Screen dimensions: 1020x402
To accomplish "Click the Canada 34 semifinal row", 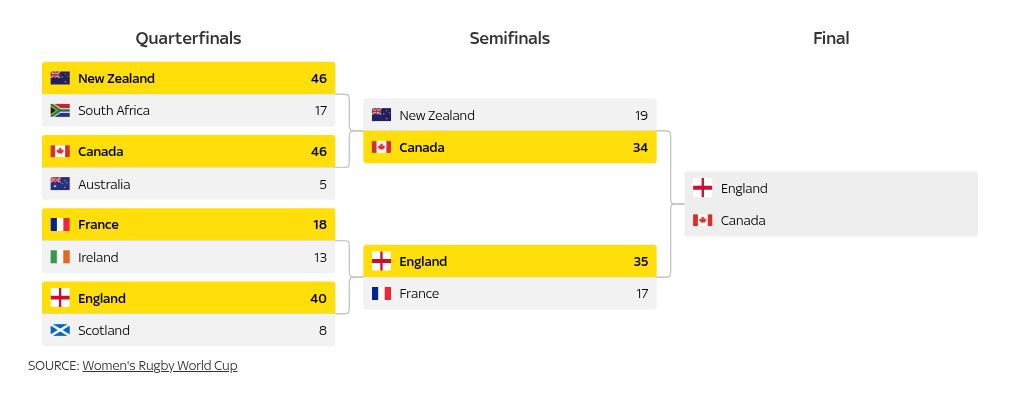I will click(x=509, y=148).
